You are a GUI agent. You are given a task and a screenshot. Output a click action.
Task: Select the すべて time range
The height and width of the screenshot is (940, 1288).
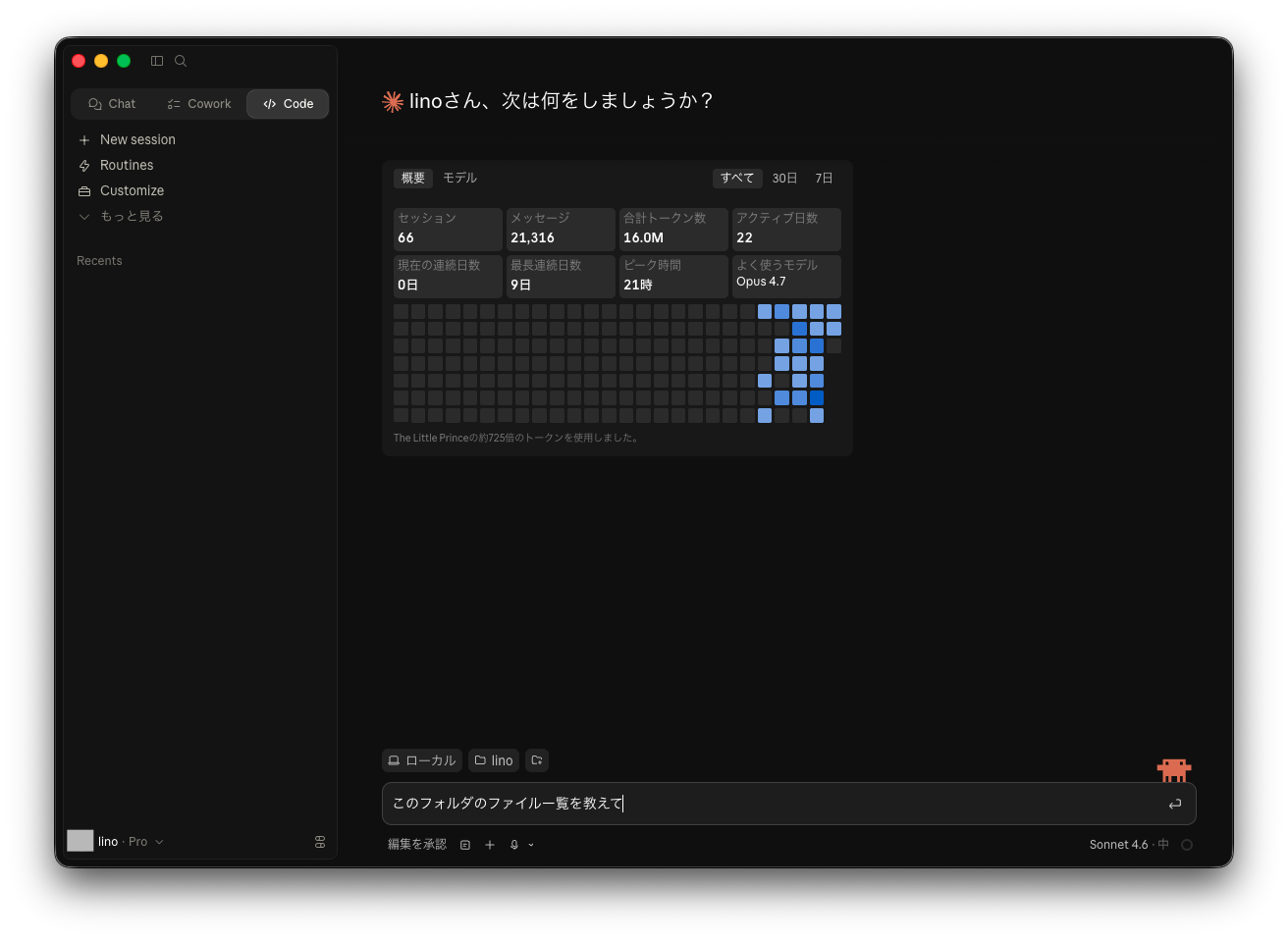click(737, 179)
